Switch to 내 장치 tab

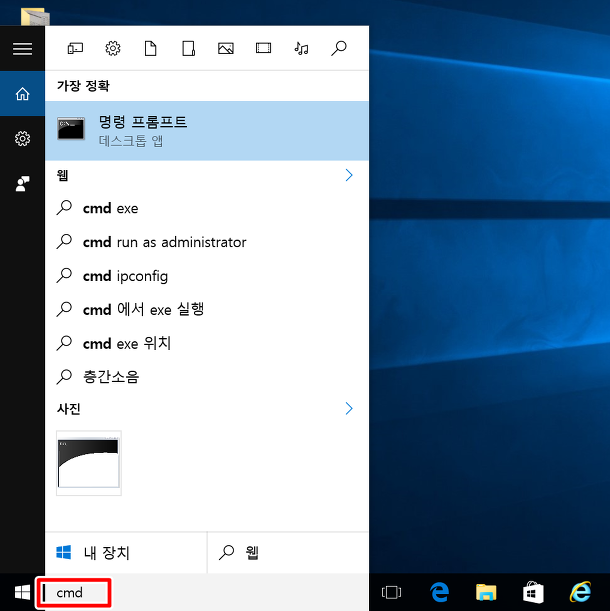click(x=126, y=553)
